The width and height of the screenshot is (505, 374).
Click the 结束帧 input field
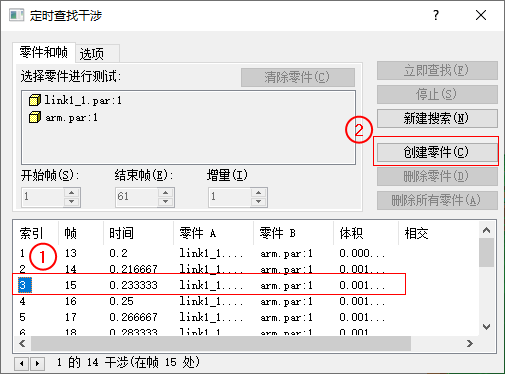tap(136, 197)
